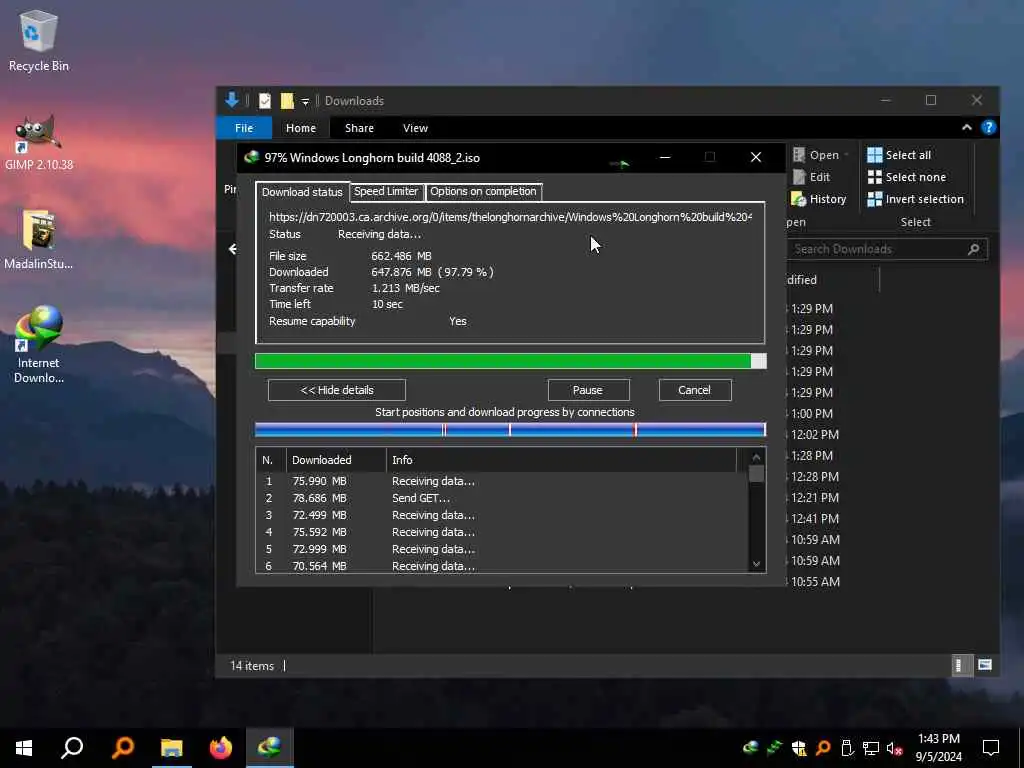Image resolution: width=1024 pixels, height=768 pixels.
Task: Open Internet Download Manager desktop shortcut
Action: pos(39,345)
